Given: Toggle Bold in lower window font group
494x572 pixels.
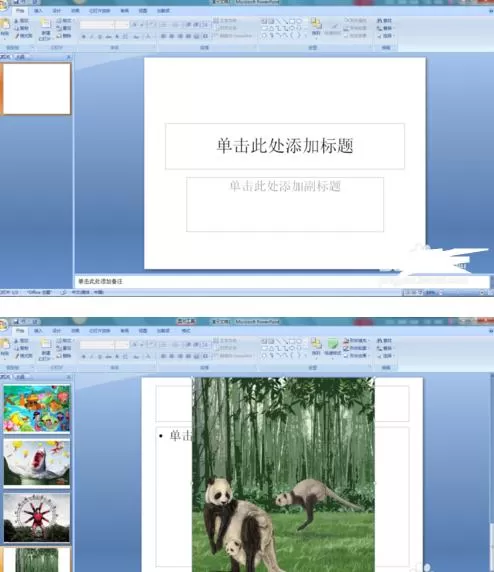Looking at the screenshot, I should (x=84, y=356).
